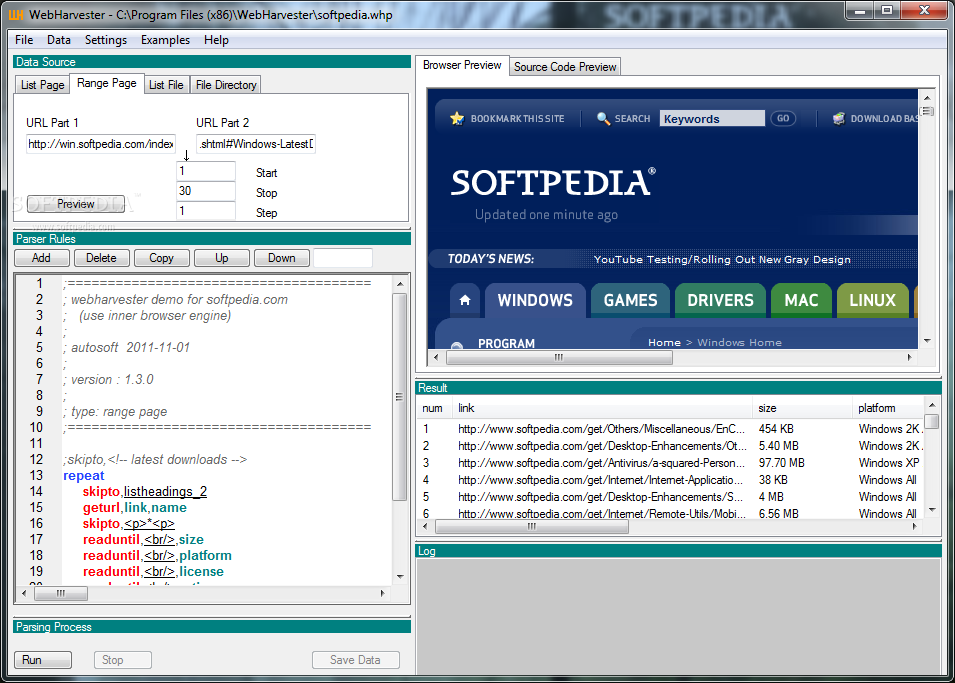This screenshot has height=683, width=955.
Task: Move parser rule Down
Action: tap(281, 258)
